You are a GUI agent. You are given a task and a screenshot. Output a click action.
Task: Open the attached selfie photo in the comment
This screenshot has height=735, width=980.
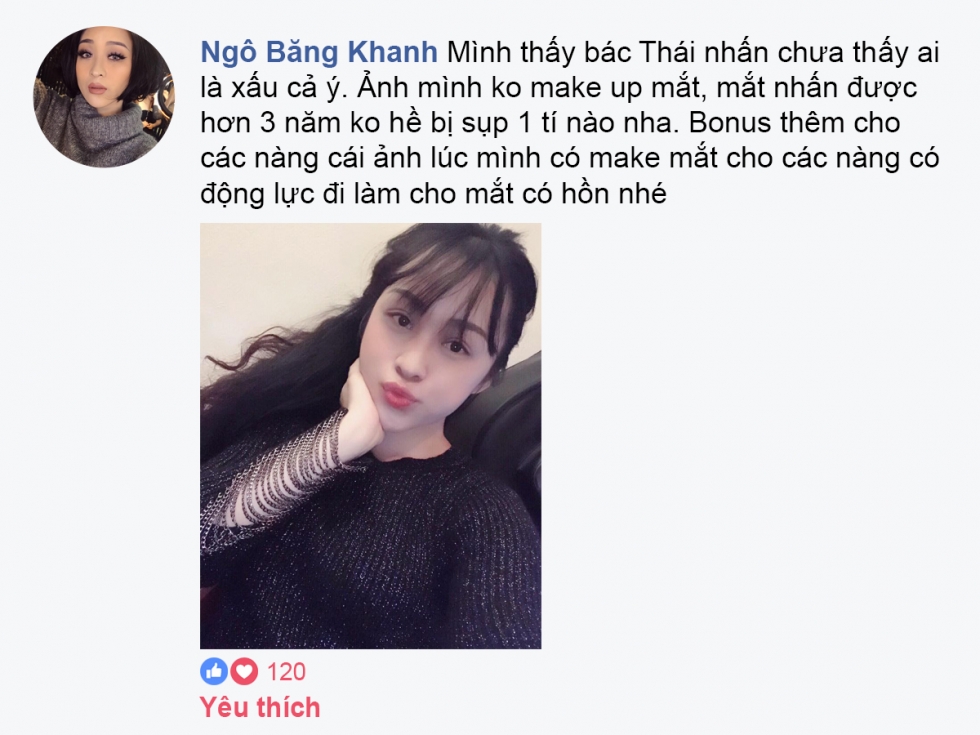pyautogui.click(x=371, y=436)
